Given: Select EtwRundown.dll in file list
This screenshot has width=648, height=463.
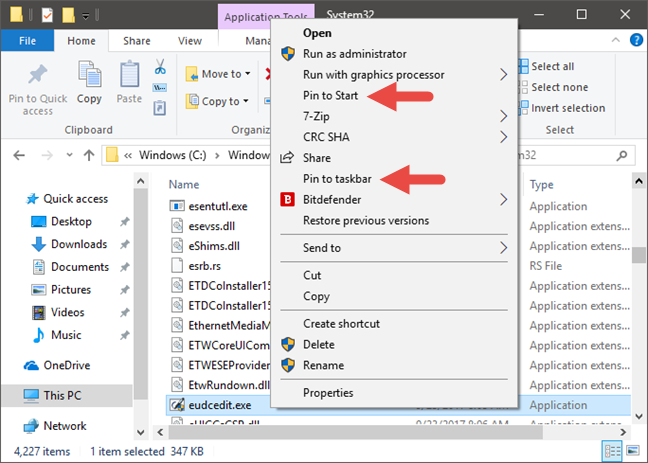Looking at the screenshot, I should 229,385.
